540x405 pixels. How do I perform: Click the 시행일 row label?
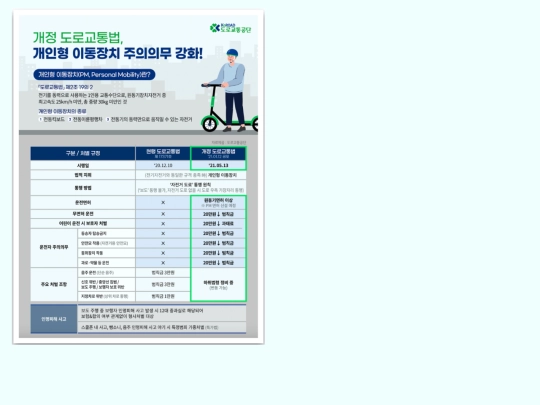click(83, 166)
